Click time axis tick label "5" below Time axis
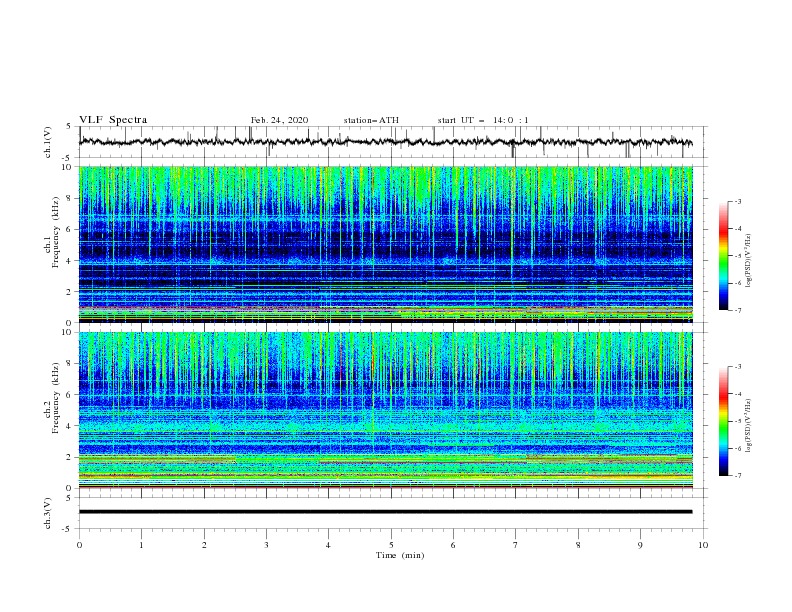 click(x=391, y=545)
